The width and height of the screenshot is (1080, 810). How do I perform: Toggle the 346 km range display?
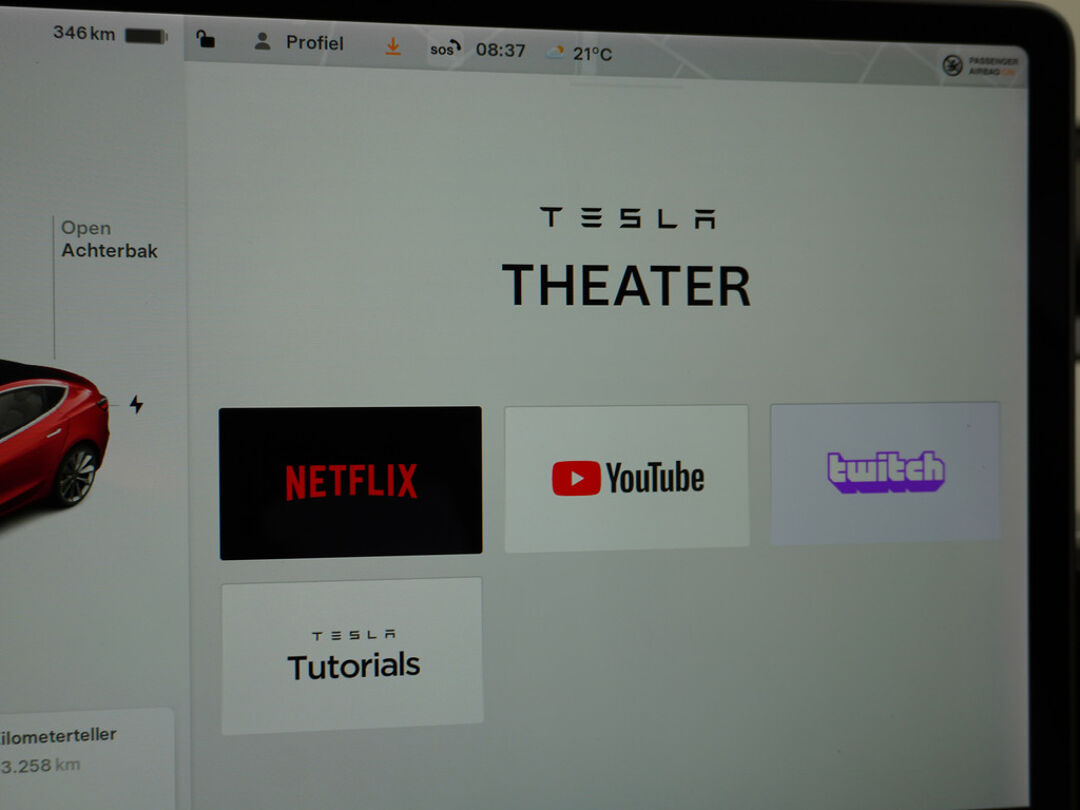84,33
